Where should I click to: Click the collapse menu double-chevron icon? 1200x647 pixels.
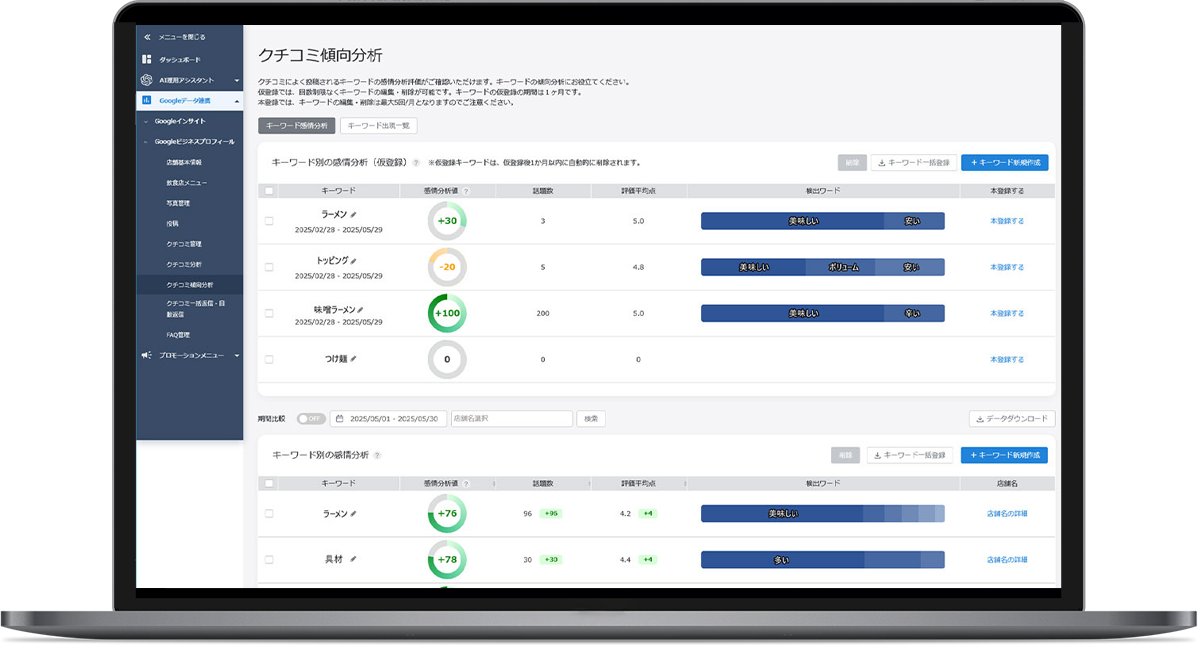click(x=148, y=37)
